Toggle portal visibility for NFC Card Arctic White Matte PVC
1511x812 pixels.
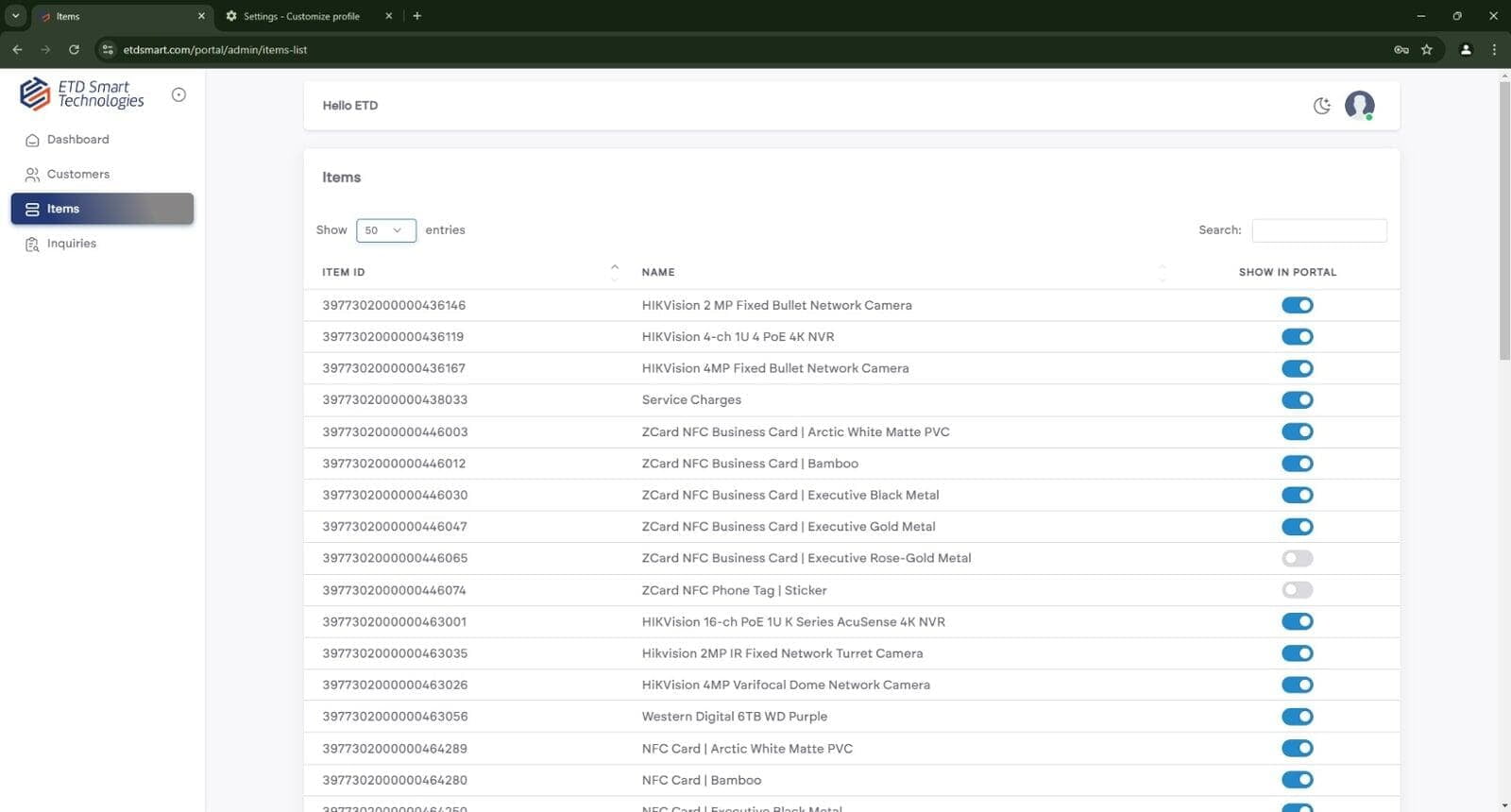click(x=1298, y=749)
